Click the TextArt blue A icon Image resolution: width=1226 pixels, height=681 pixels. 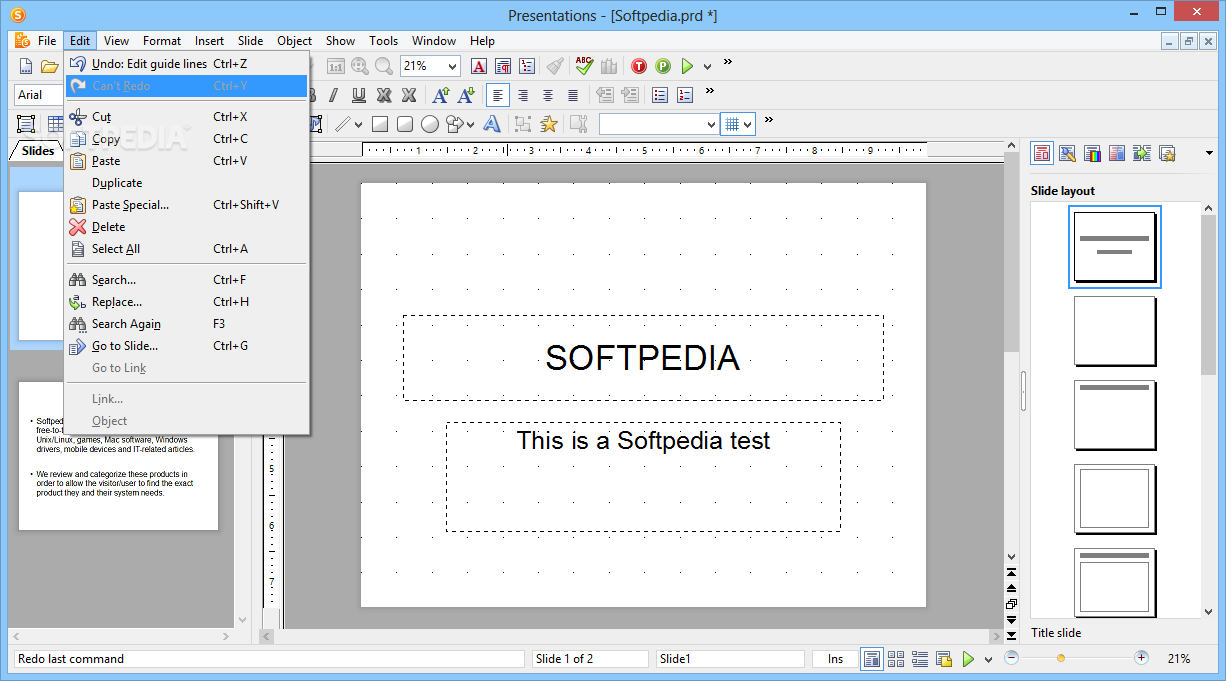[x=491, y=124]
